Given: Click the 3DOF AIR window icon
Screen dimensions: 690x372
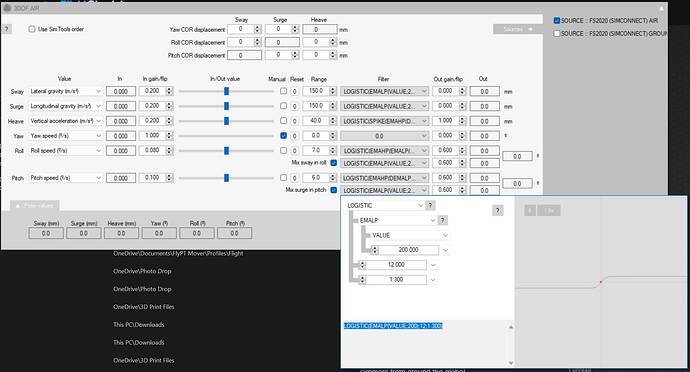Looking at the screenshot, I should click(7, 7).
